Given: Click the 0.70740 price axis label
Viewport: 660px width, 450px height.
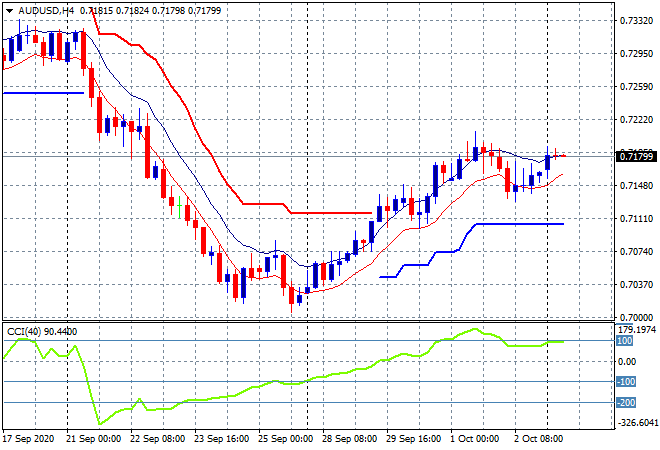Looking at the screenshot, I should point(636,251).
